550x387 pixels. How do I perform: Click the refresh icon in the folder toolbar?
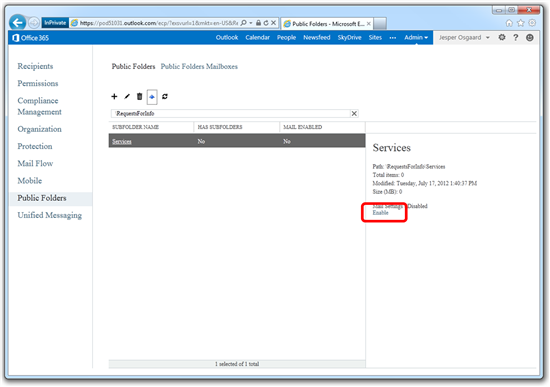165,96
